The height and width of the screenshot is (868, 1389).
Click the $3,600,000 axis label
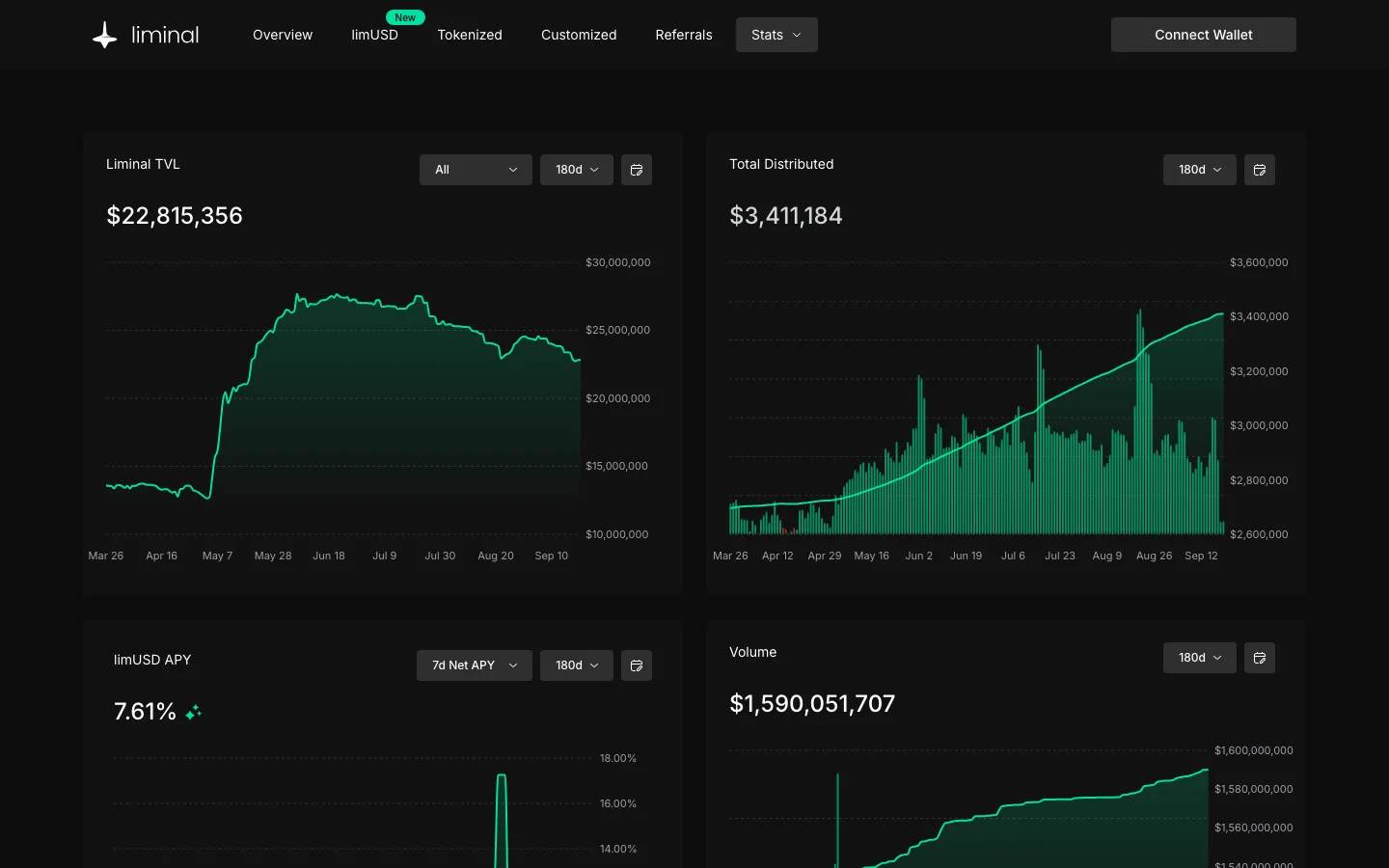1259,262
